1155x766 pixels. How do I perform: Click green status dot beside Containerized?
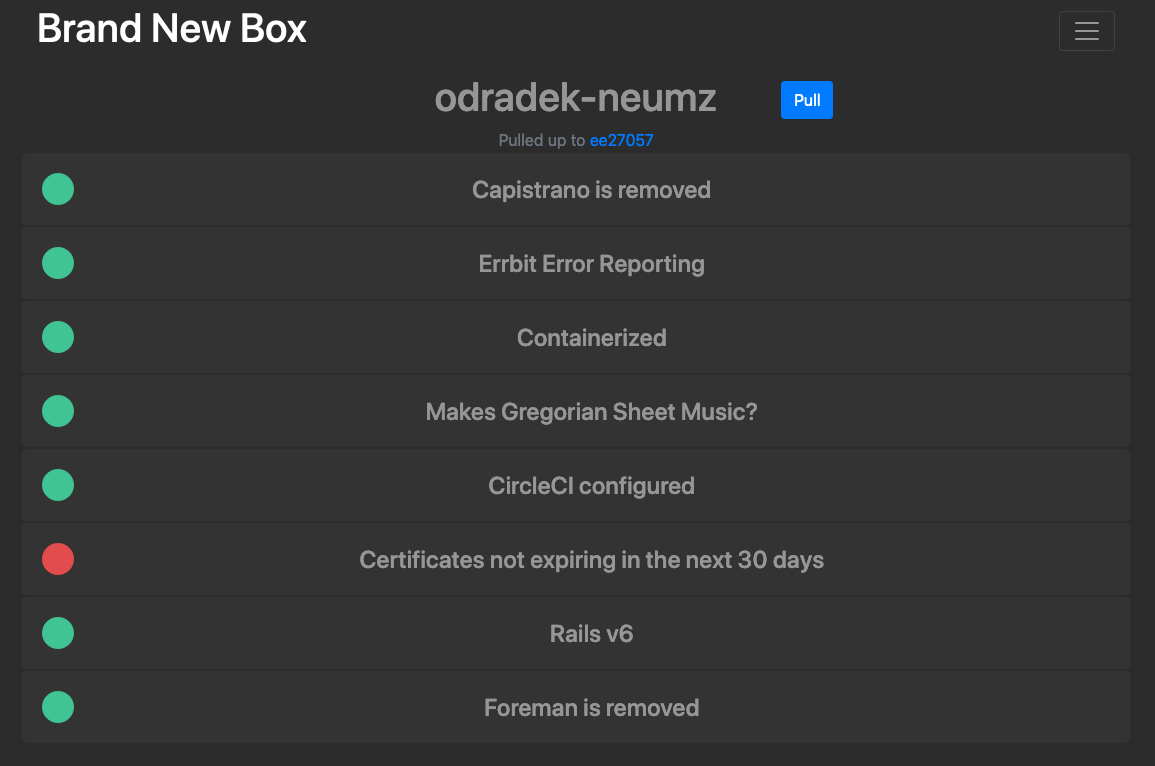point(58,337)
